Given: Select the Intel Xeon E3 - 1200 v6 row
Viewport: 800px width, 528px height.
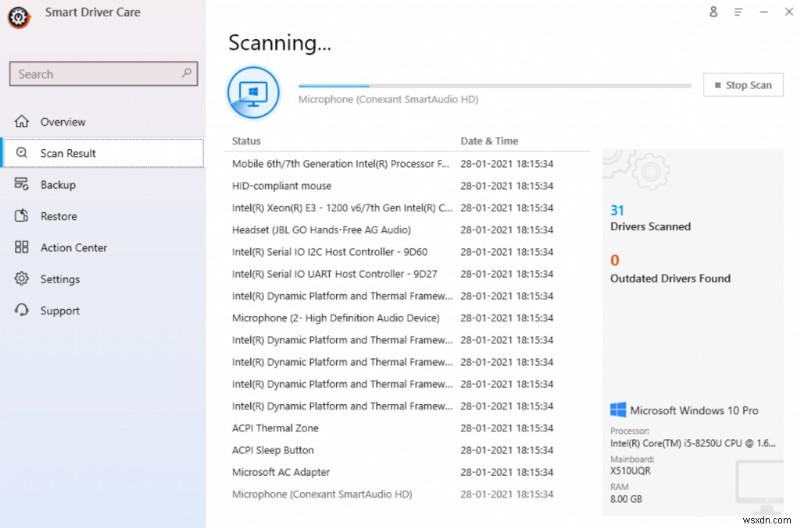Looking at the screenshot, I should 407,208.
